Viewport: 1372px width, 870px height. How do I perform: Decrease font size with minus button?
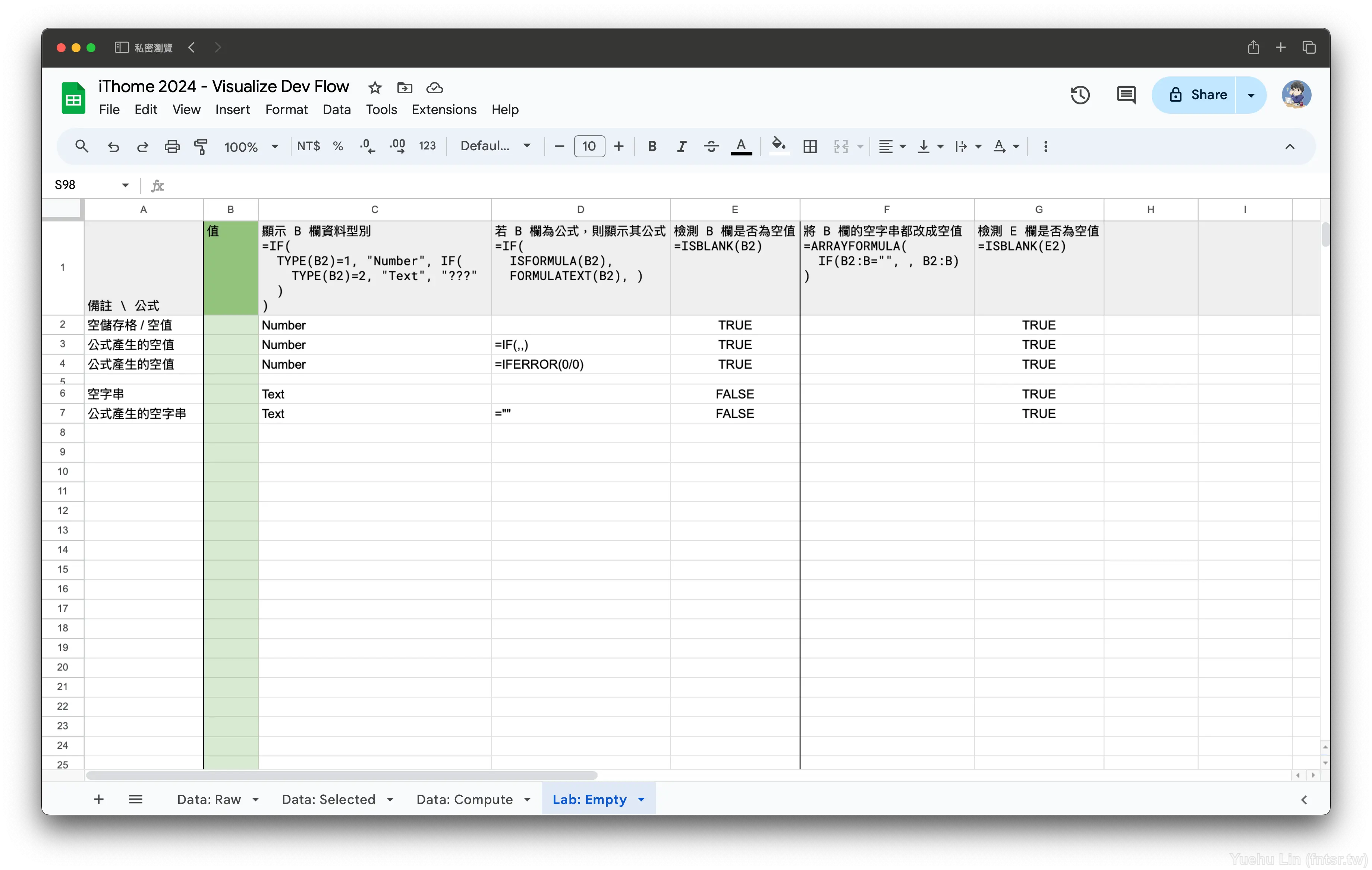560,146
